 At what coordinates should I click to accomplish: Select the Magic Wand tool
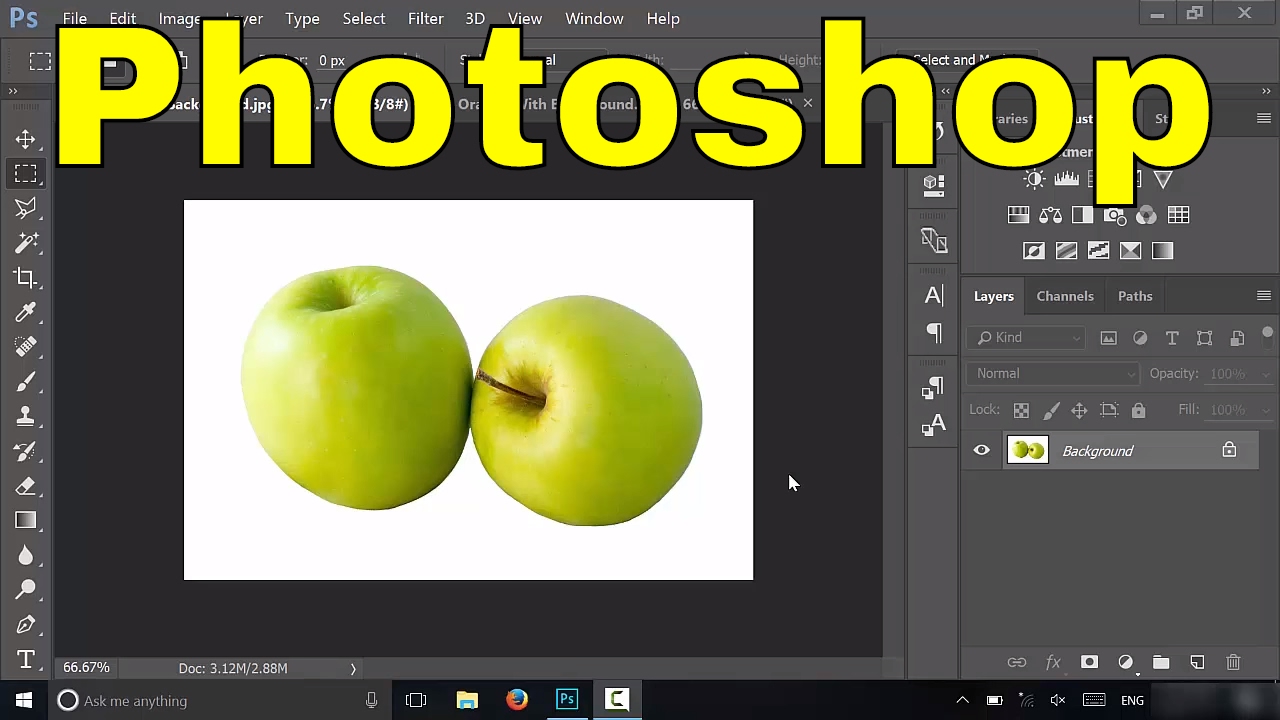(26, 243)
